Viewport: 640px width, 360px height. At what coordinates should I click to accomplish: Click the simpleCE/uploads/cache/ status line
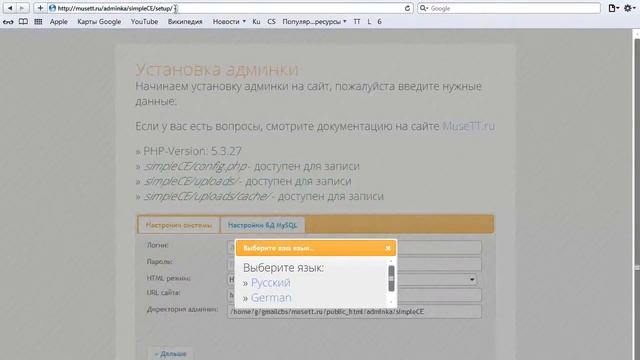click(260, 196)
